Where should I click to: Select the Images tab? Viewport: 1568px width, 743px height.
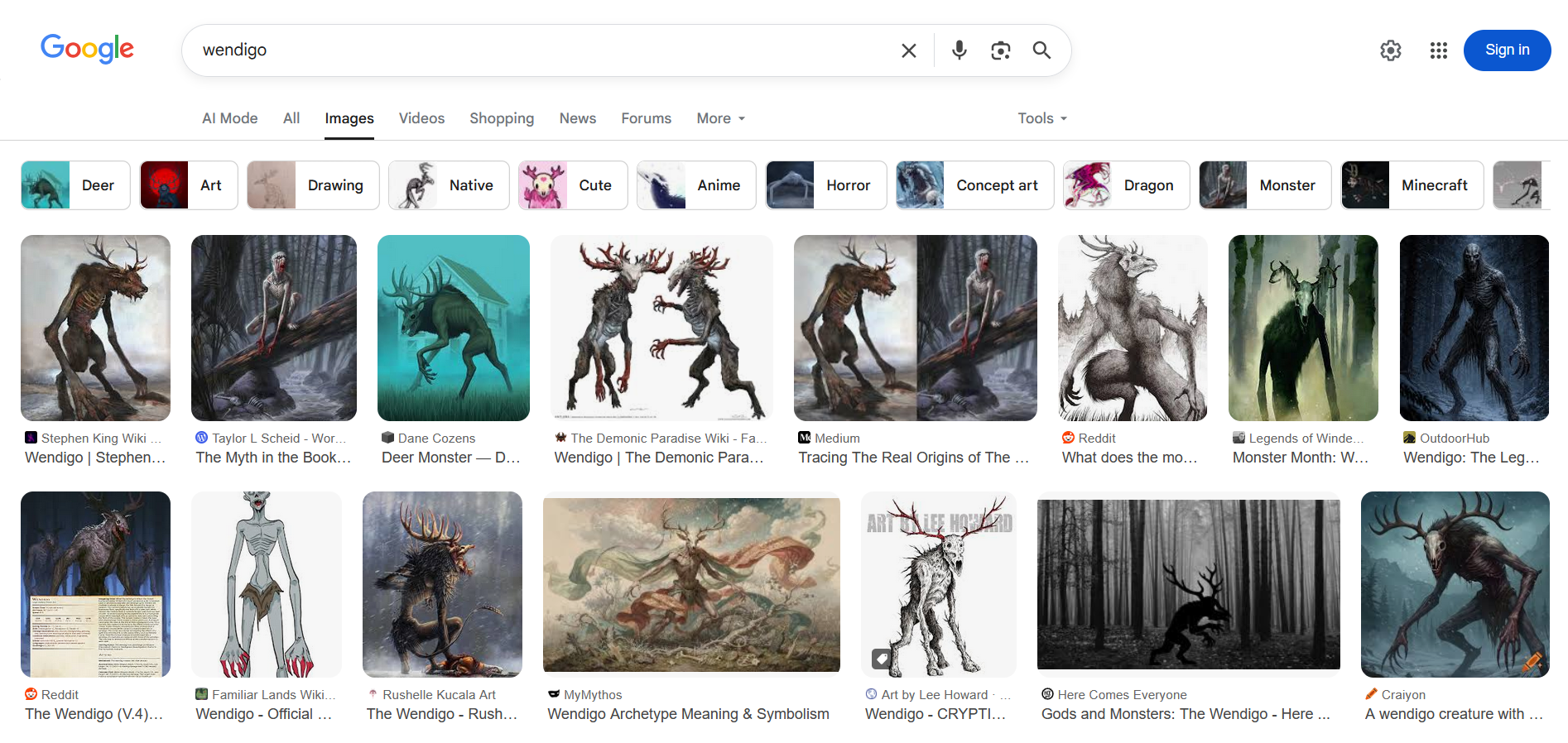(x=349, y=118)
